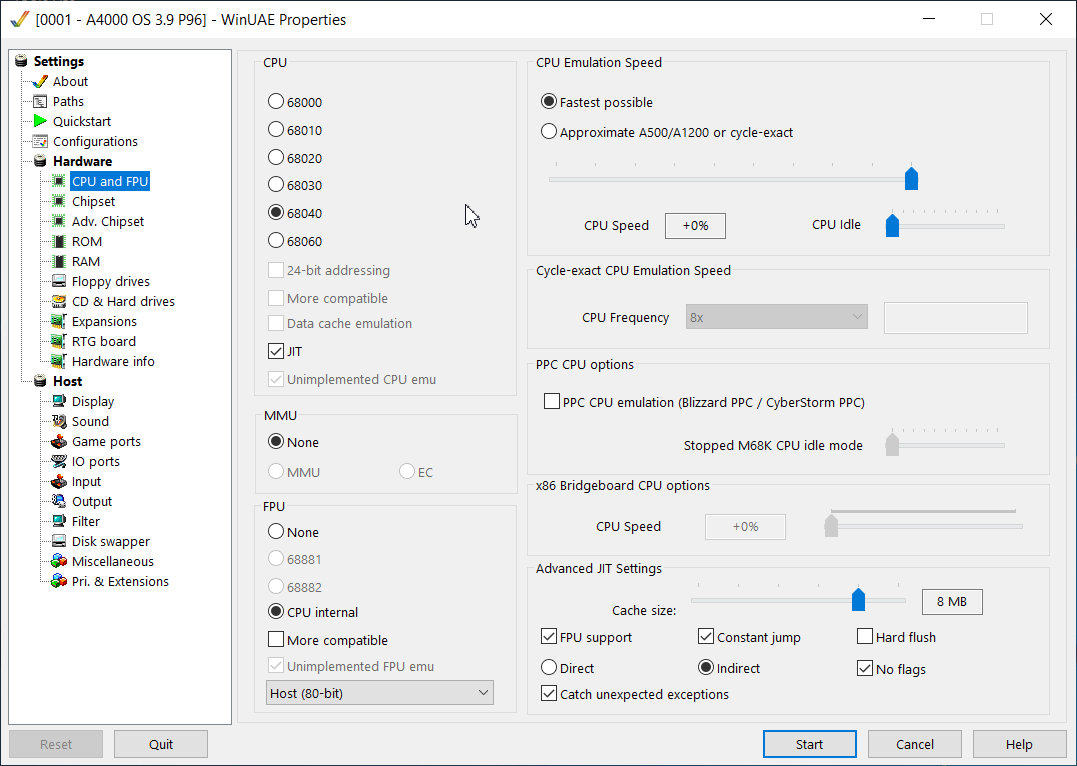Click the About checkmark icon in the tree
1077x766 pixels.
click(40, 81)
